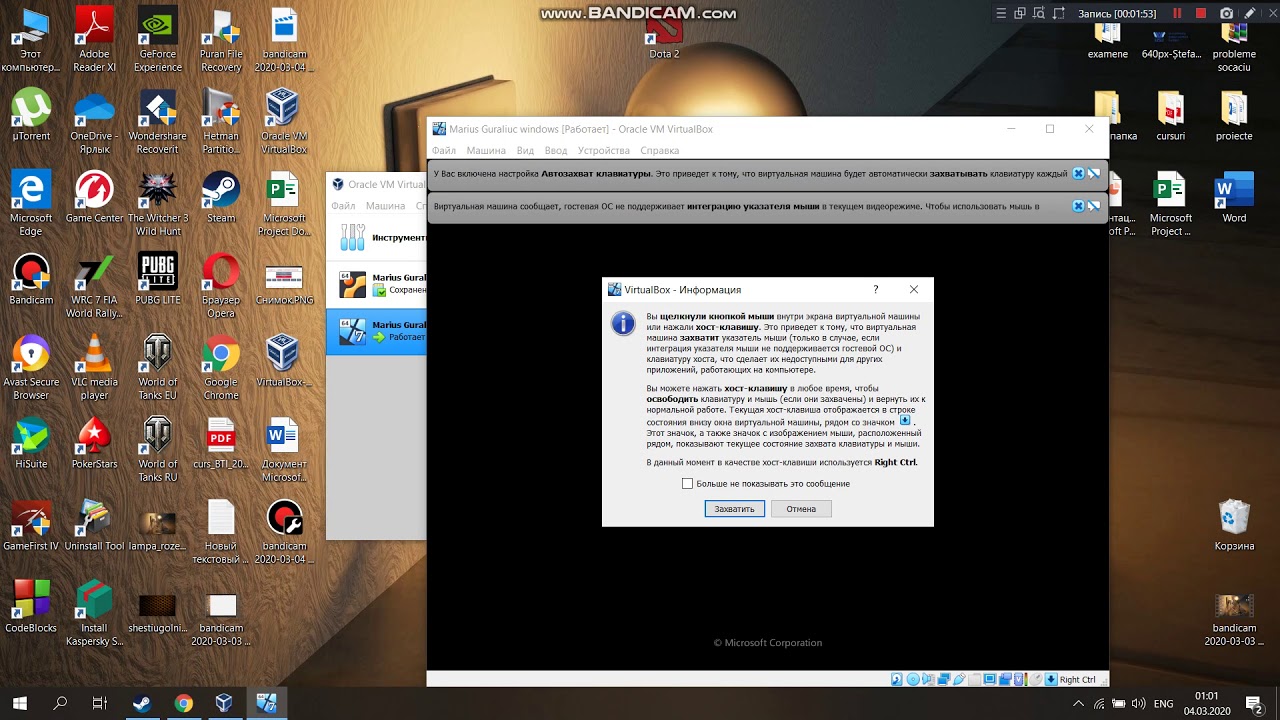Click Bandicam window-select mode icon
This screenshot has width=1280, height=720.
(1020, 13)
